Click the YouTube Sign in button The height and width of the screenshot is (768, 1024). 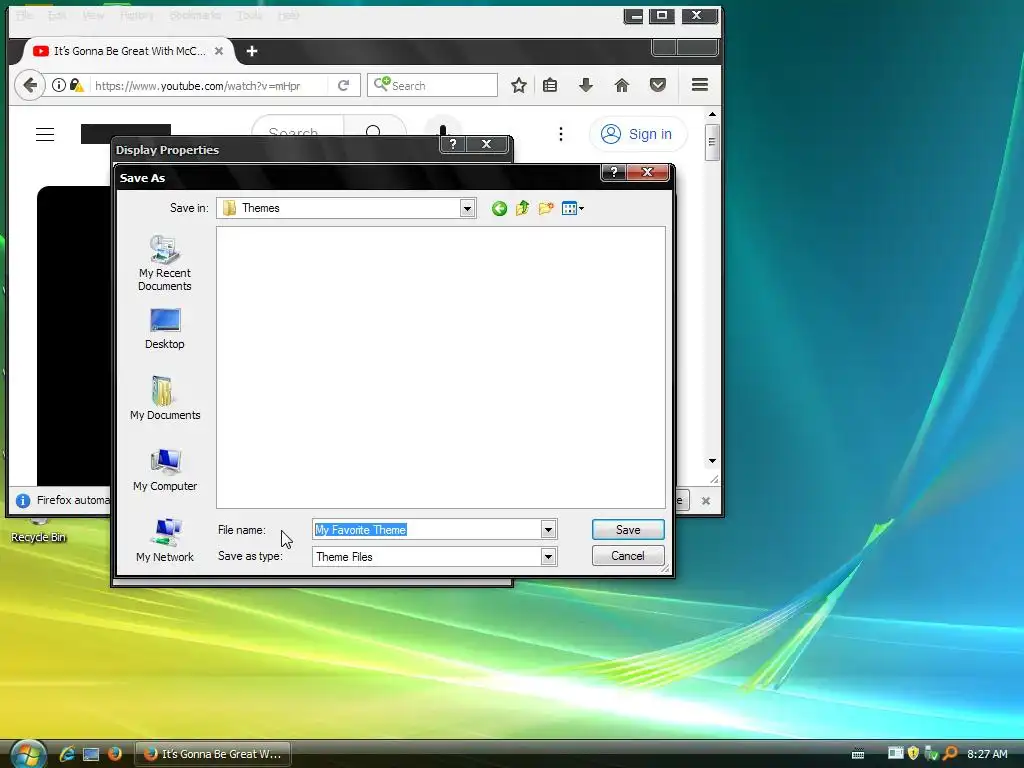point(637,134)
